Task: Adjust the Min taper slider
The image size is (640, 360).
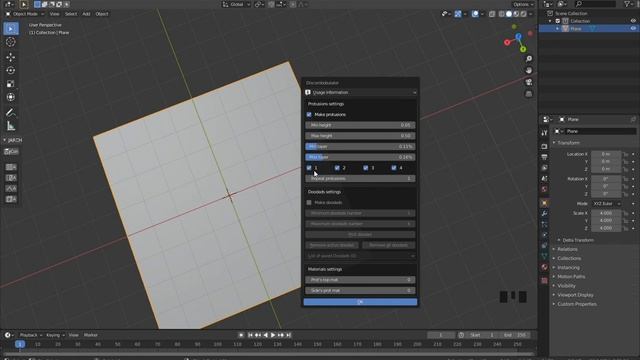Action: (x=360, y=147)
